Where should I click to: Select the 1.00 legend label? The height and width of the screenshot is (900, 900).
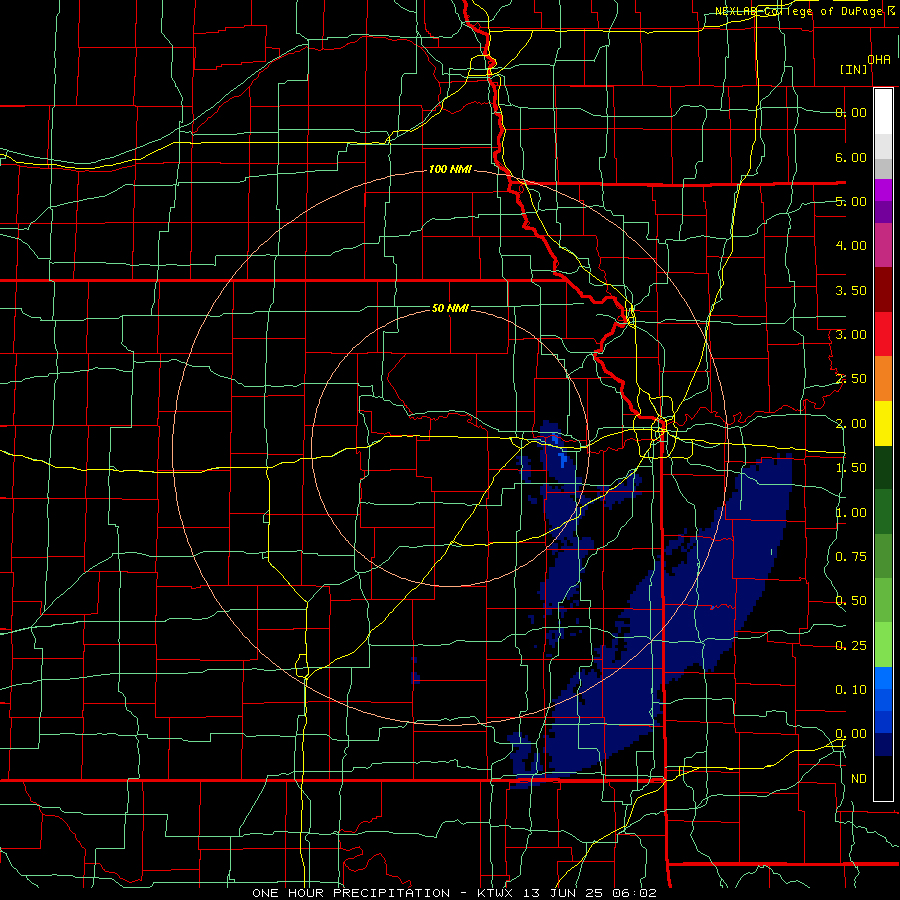click(851, 513)
